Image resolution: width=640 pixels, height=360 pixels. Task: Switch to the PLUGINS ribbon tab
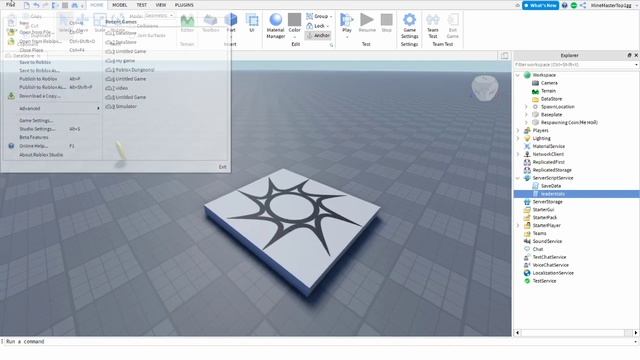(x=184, y=5)
